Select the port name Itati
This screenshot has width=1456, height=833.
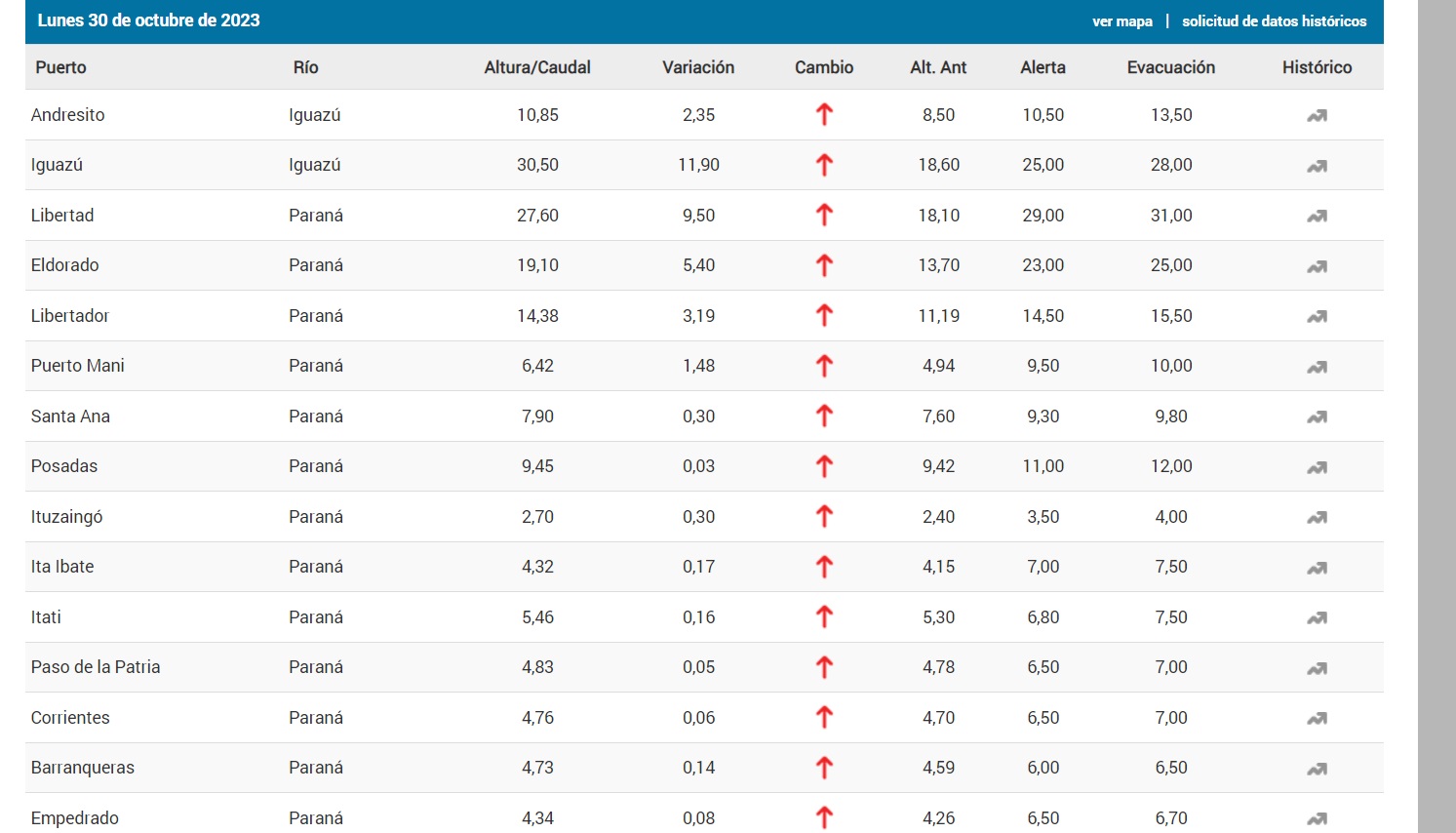46,617
